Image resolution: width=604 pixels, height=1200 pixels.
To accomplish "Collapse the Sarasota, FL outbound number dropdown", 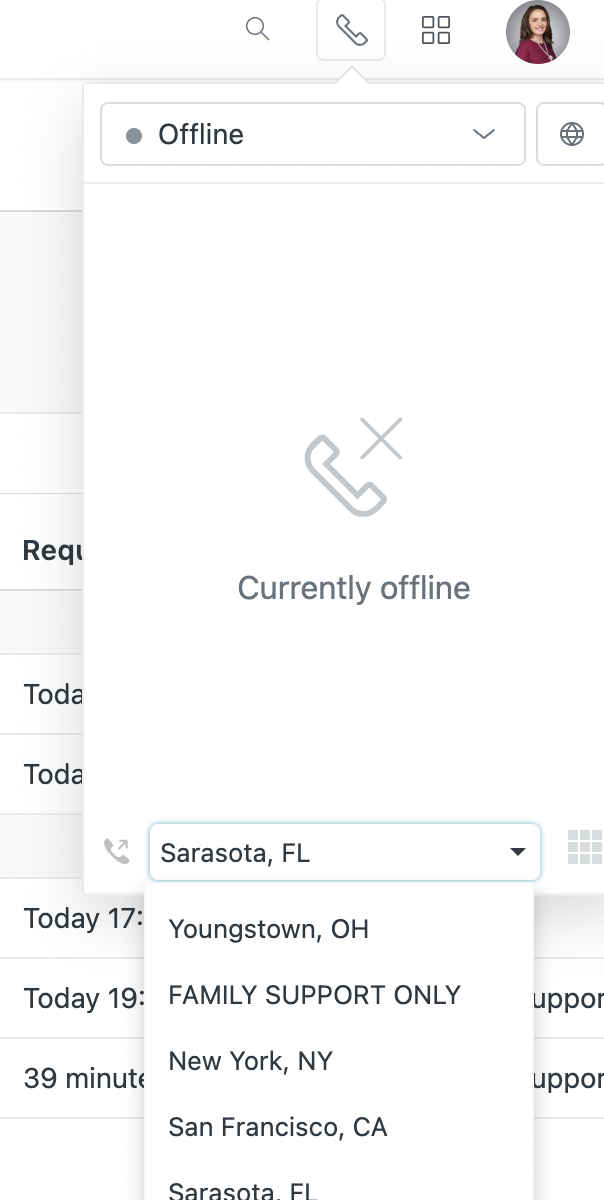I will (x=517, y=852).
